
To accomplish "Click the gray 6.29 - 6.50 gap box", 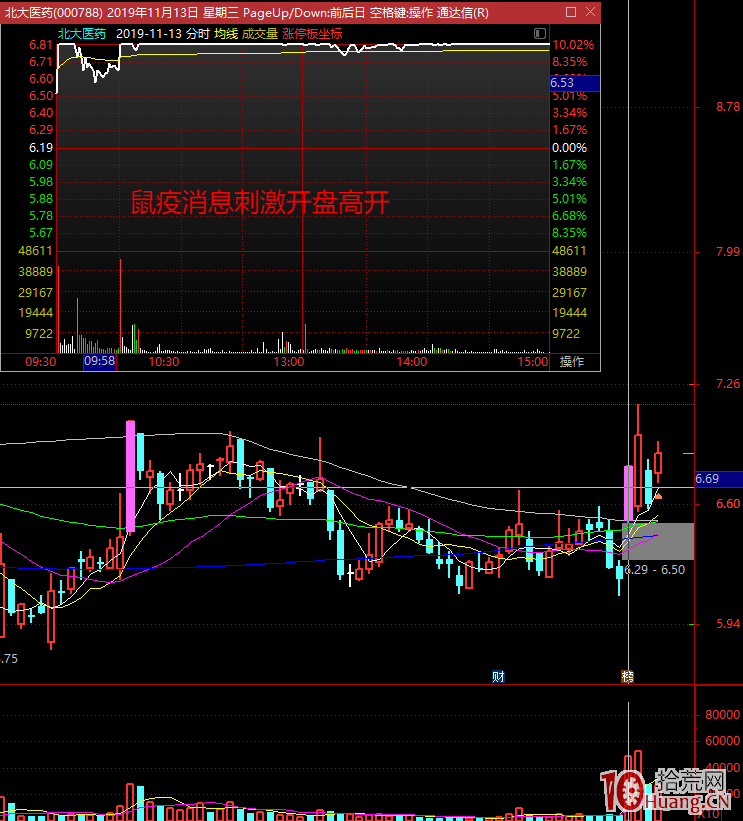I will (658, 541).
